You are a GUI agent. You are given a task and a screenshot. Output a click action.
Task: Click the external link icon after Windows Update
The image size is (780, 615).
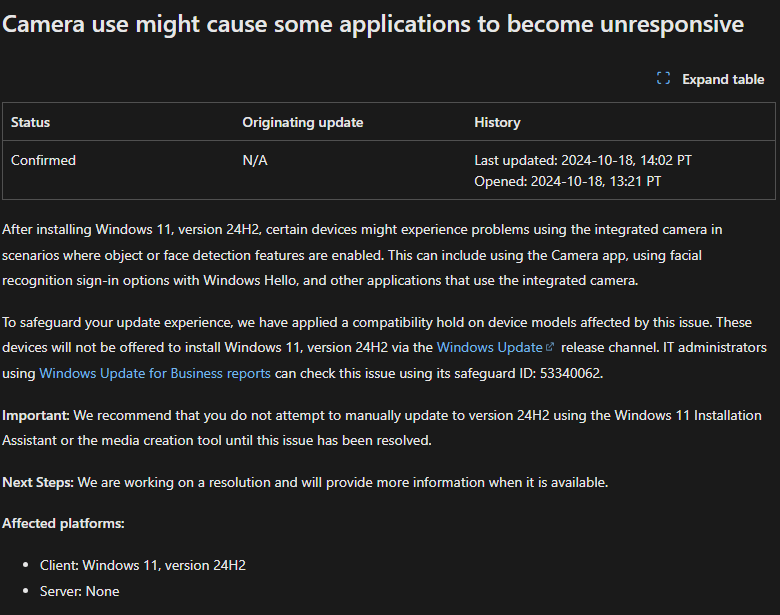pyautogui.click(x=550, y=347)
